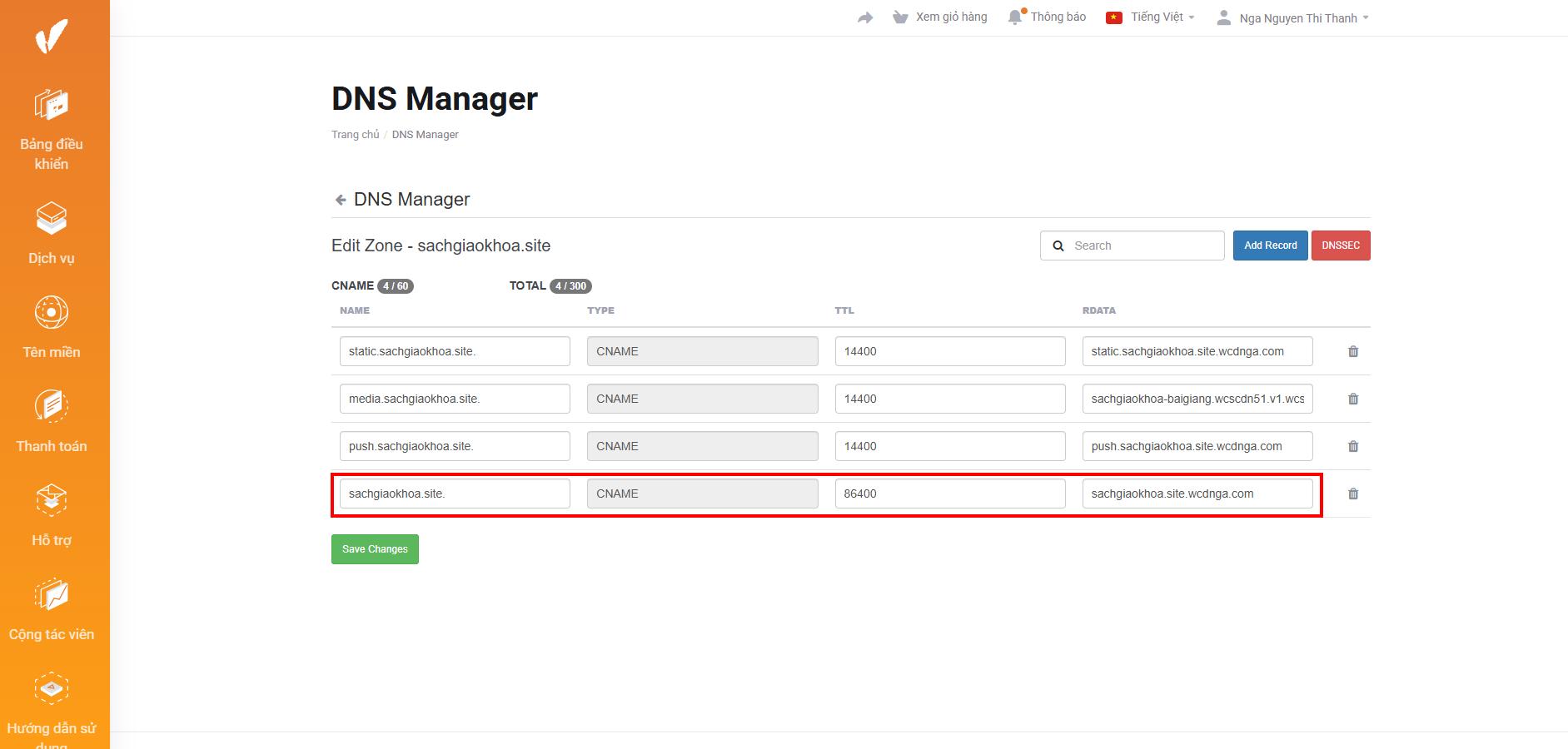Screen dimensions: 1568x749
Task: Click the green Save Changes button
Action: click(x=375, y=549)
